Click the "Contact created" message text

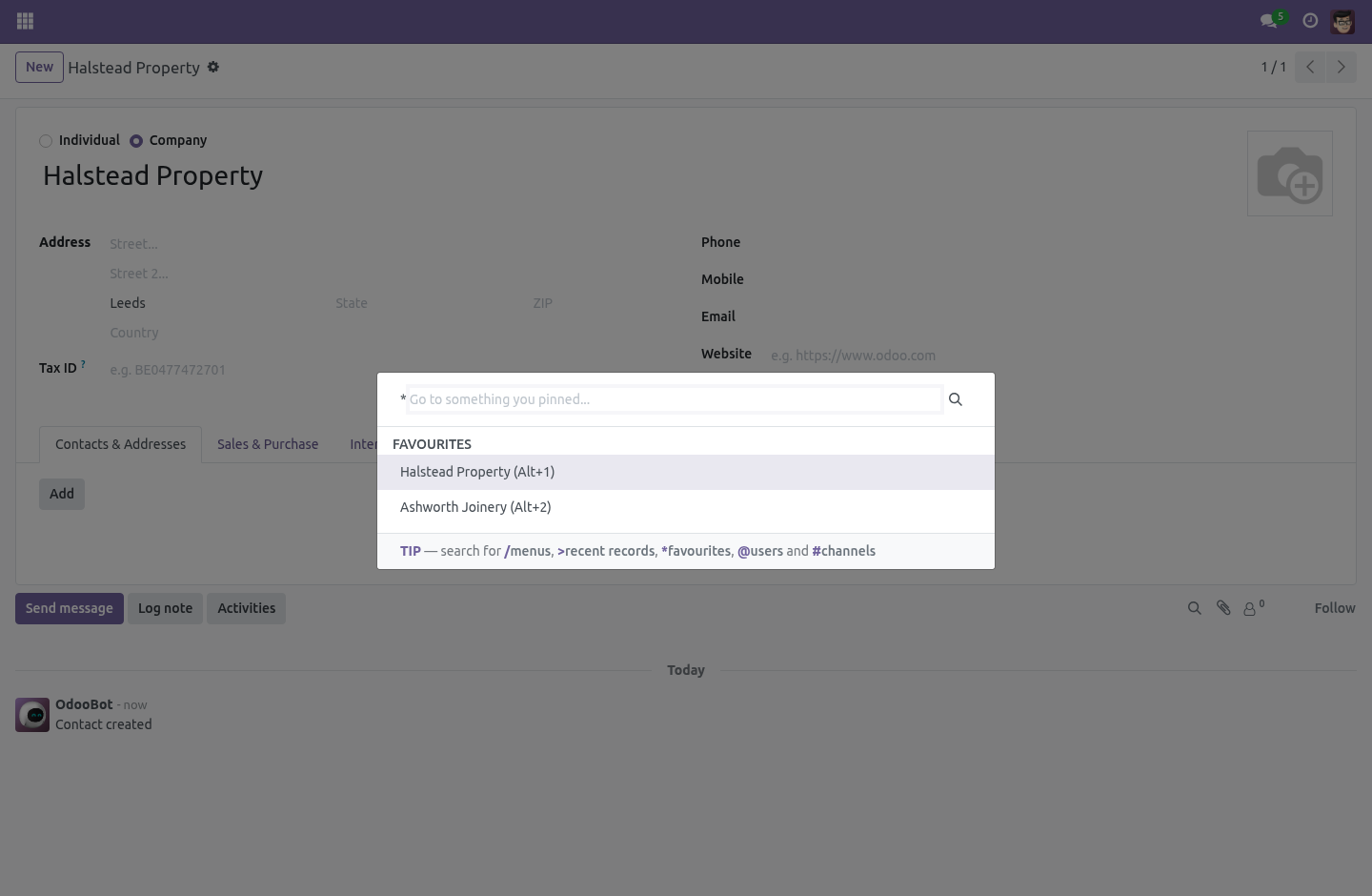(104, 724)
